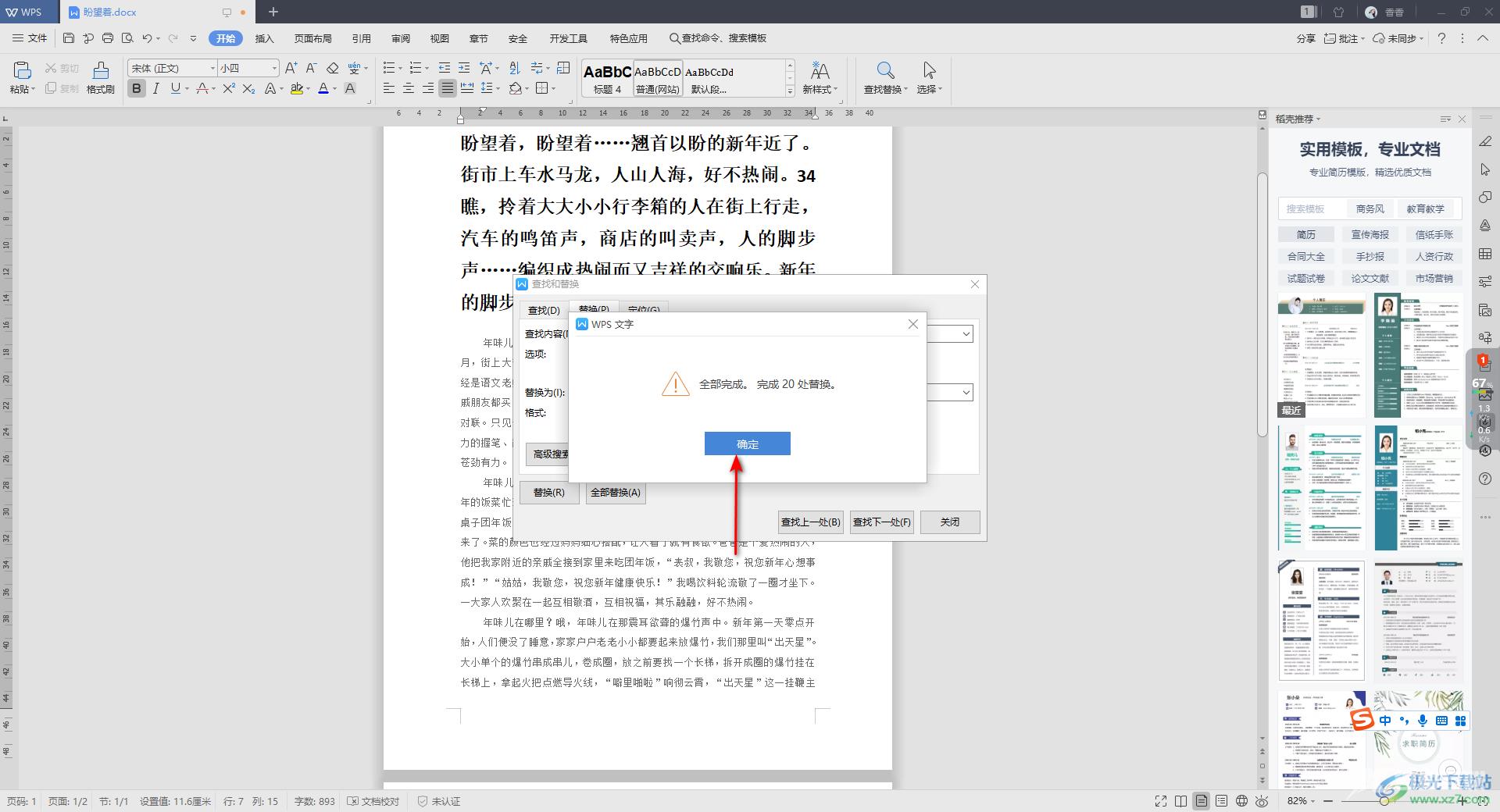Toggle superscript formatting
The width and height of the screenshot is (1500, 812).
pos(228,88)
